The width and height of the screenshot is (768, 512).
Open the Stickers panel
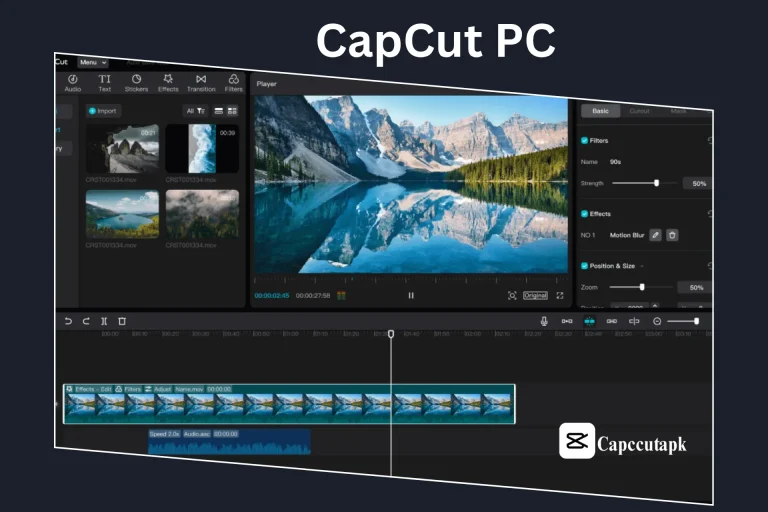[x=136, y=83]
